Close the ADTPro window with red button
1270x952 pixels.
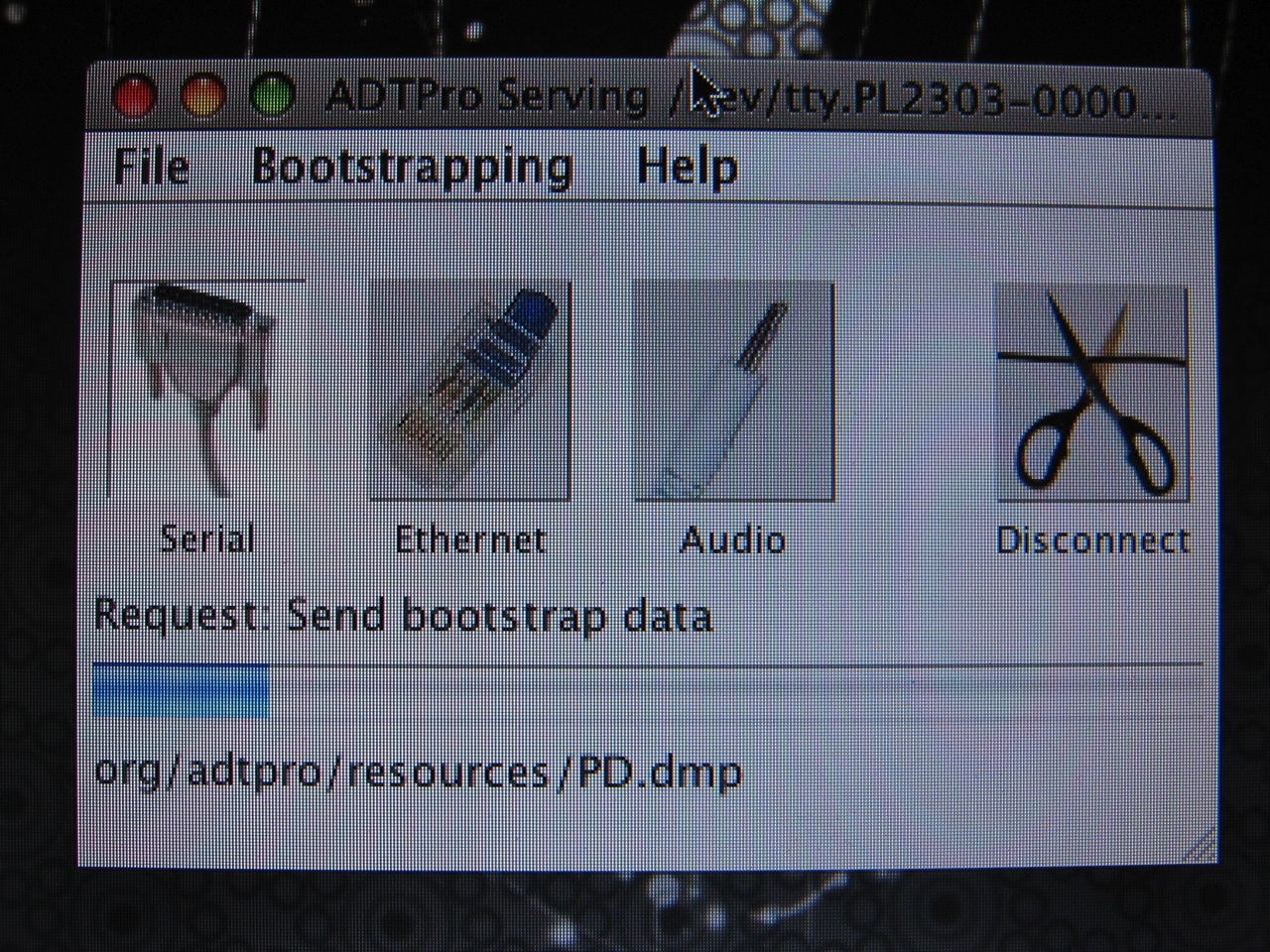coord(135,96)
